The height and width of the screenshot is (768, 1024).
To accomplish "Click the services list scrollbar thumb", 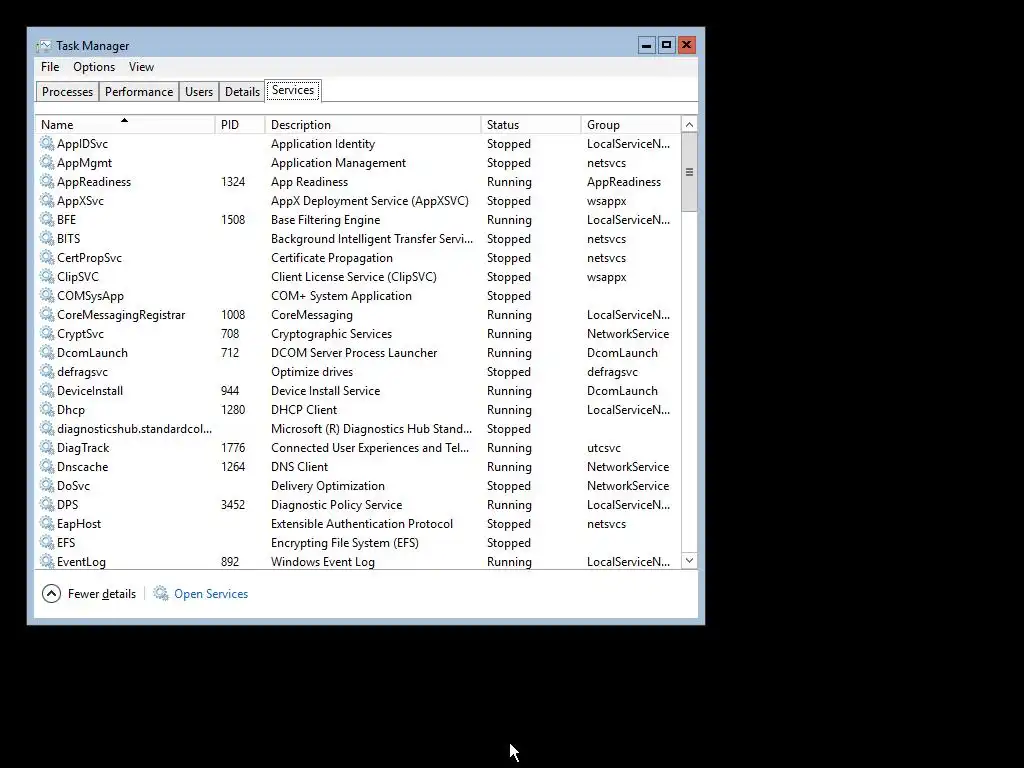I will click(689, 172).
